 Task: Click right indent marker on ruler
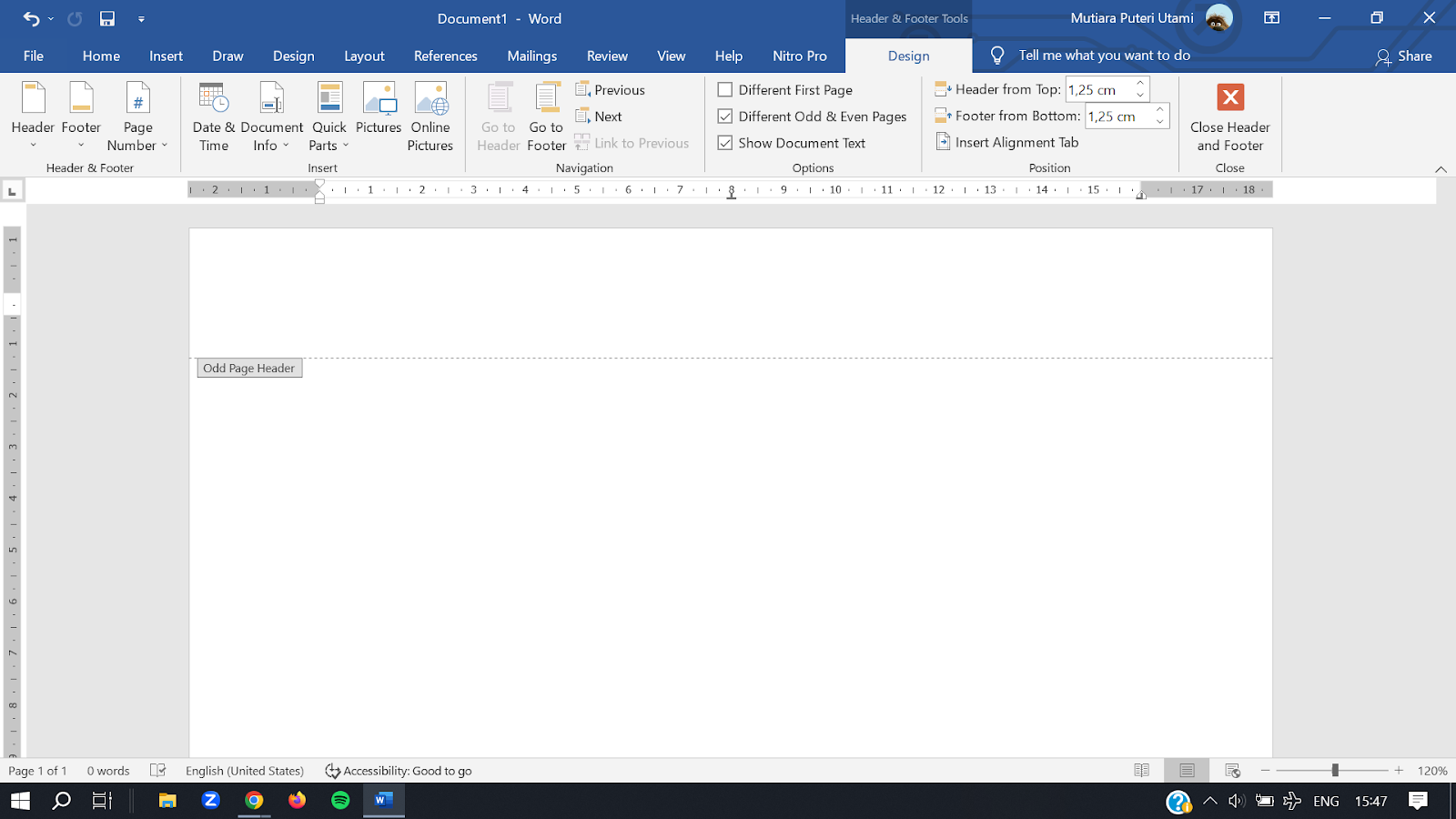click(1141, 195)
